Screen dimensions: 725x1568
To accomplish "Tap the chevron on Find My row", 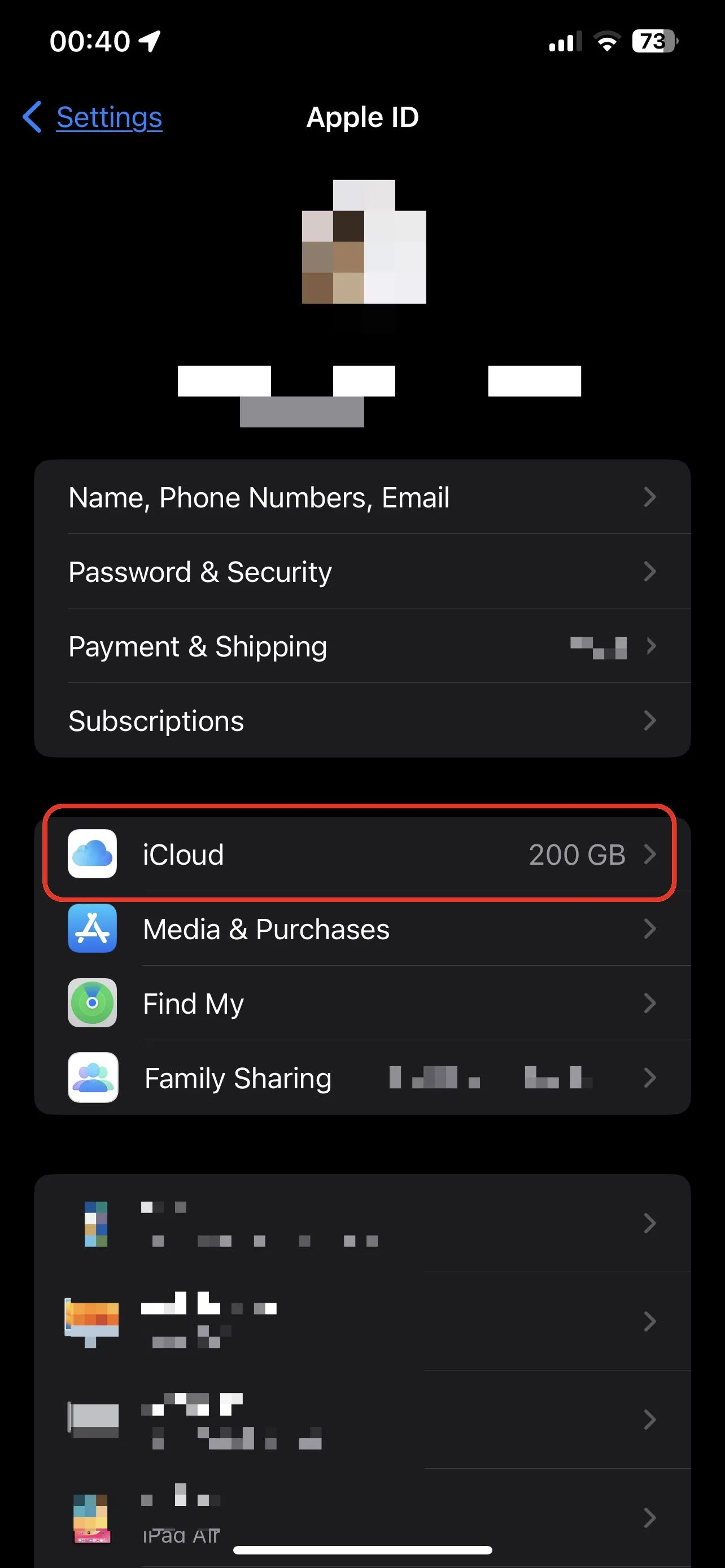I will click(x=649, y=1002).
